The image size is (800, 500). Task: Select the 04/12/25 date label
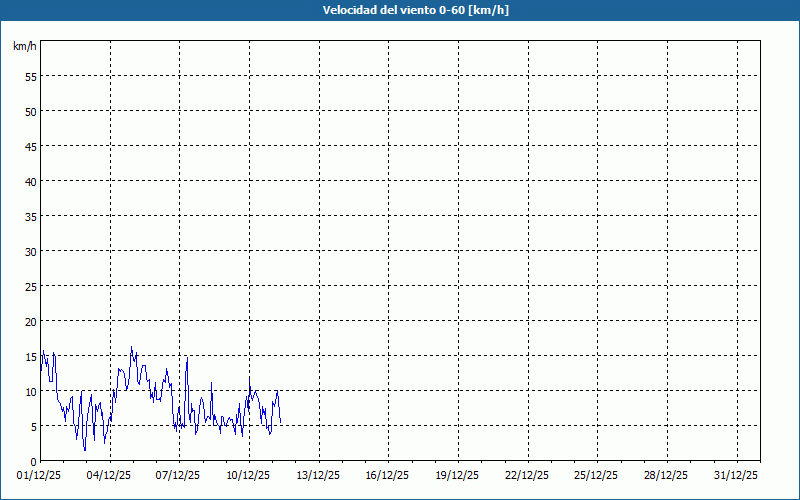tap(110, 475)
